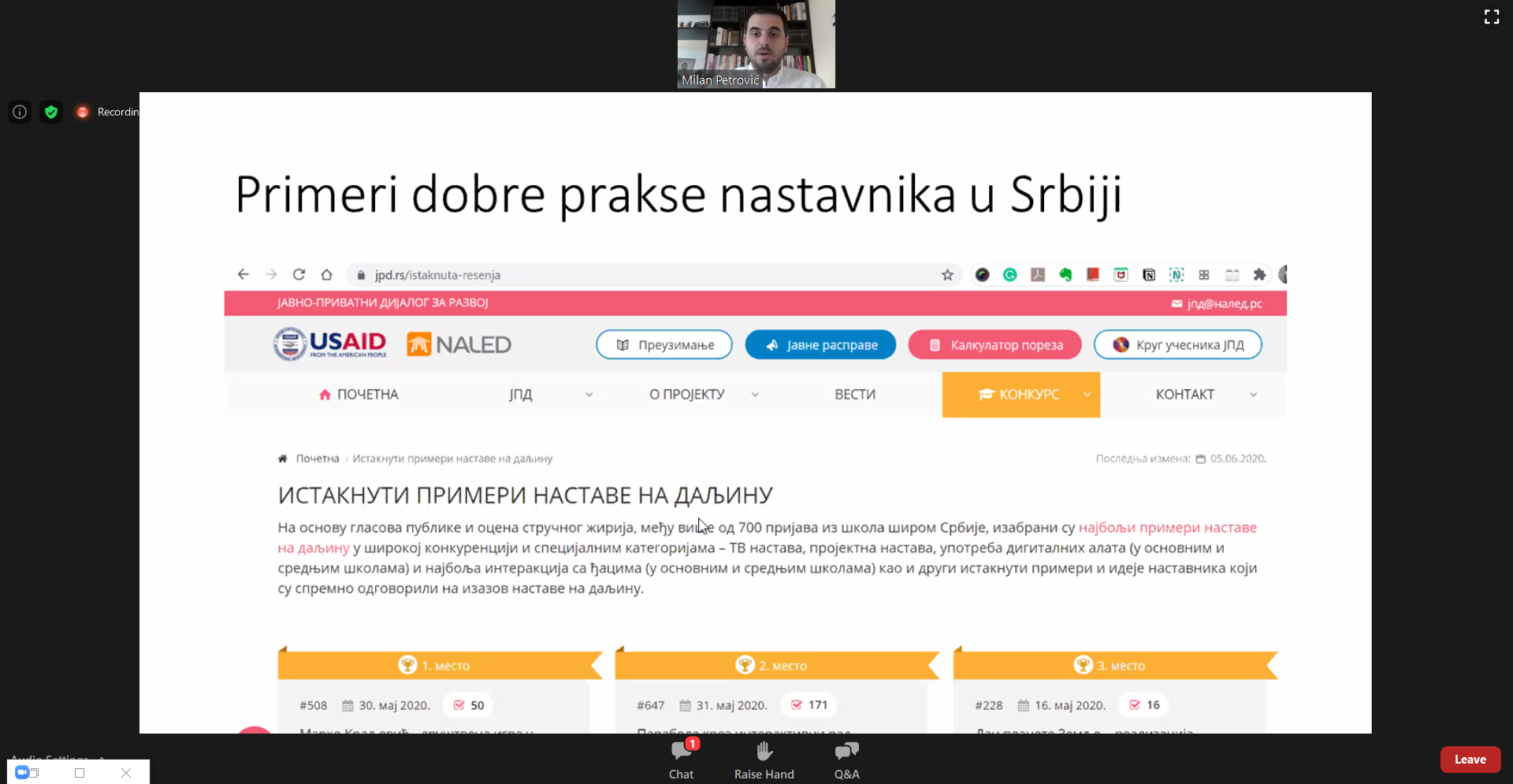Switch to the ВЕСТИ menu item

pos(854,394)
